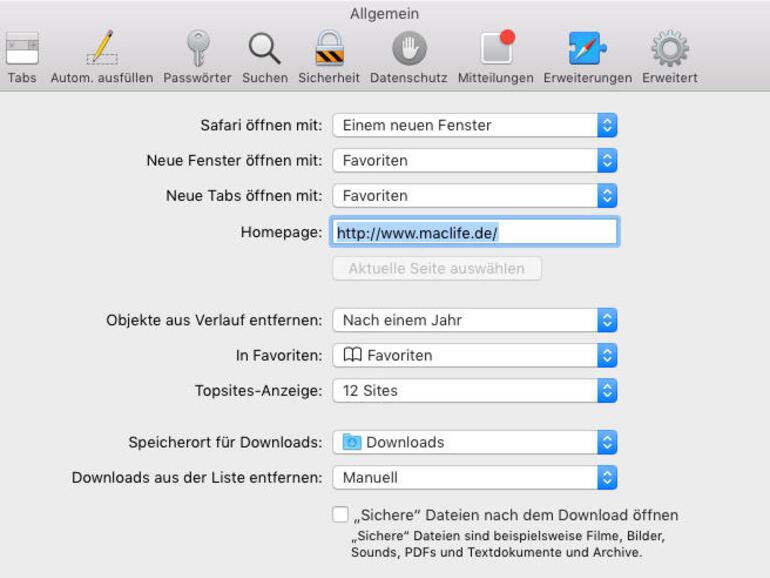770x578 pixels.
Task: Click the Erweiterungen label in the toolbar
Action: tap(588, 78)
